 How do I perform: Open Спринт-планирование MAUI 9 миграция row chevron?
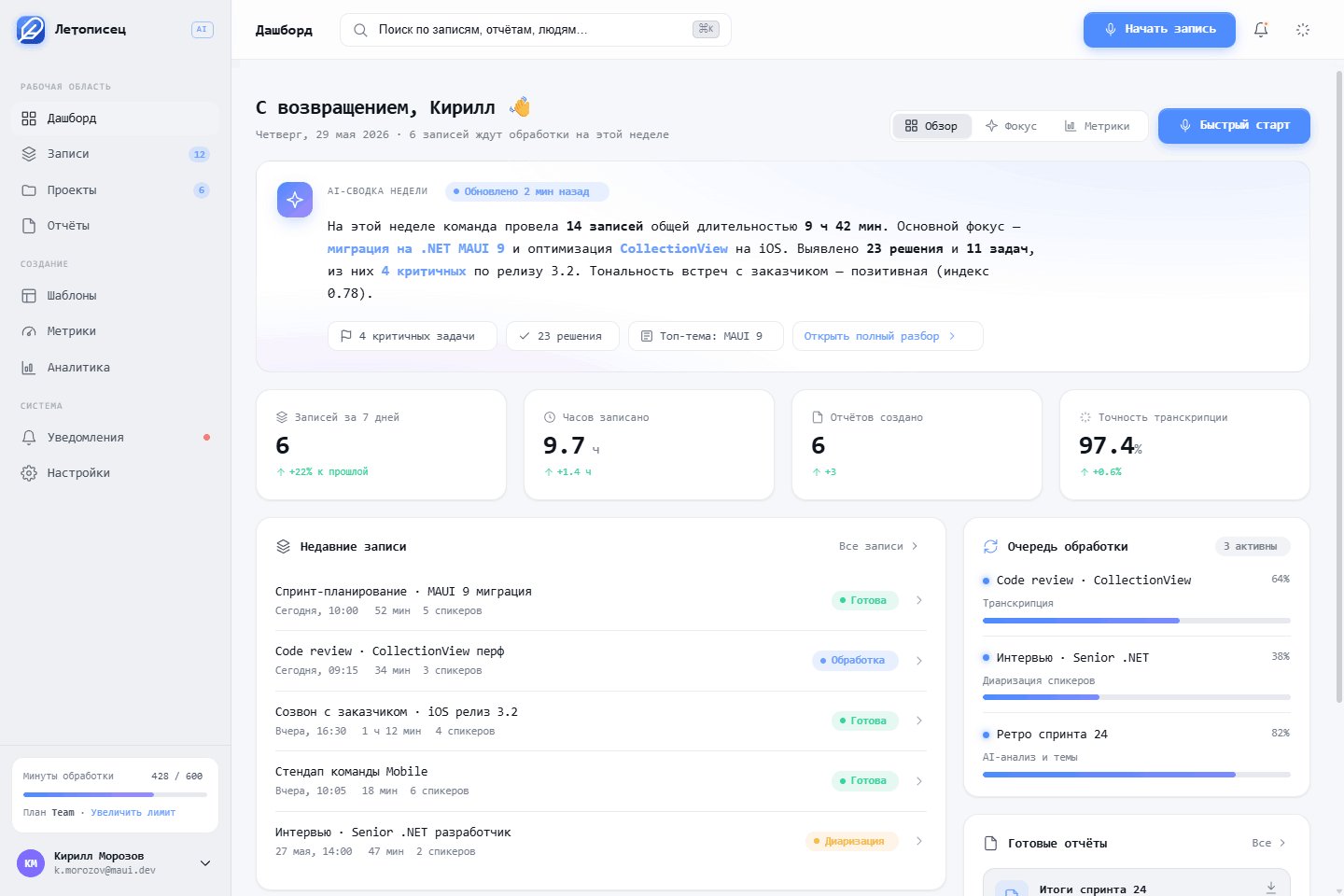click(919, 600)
